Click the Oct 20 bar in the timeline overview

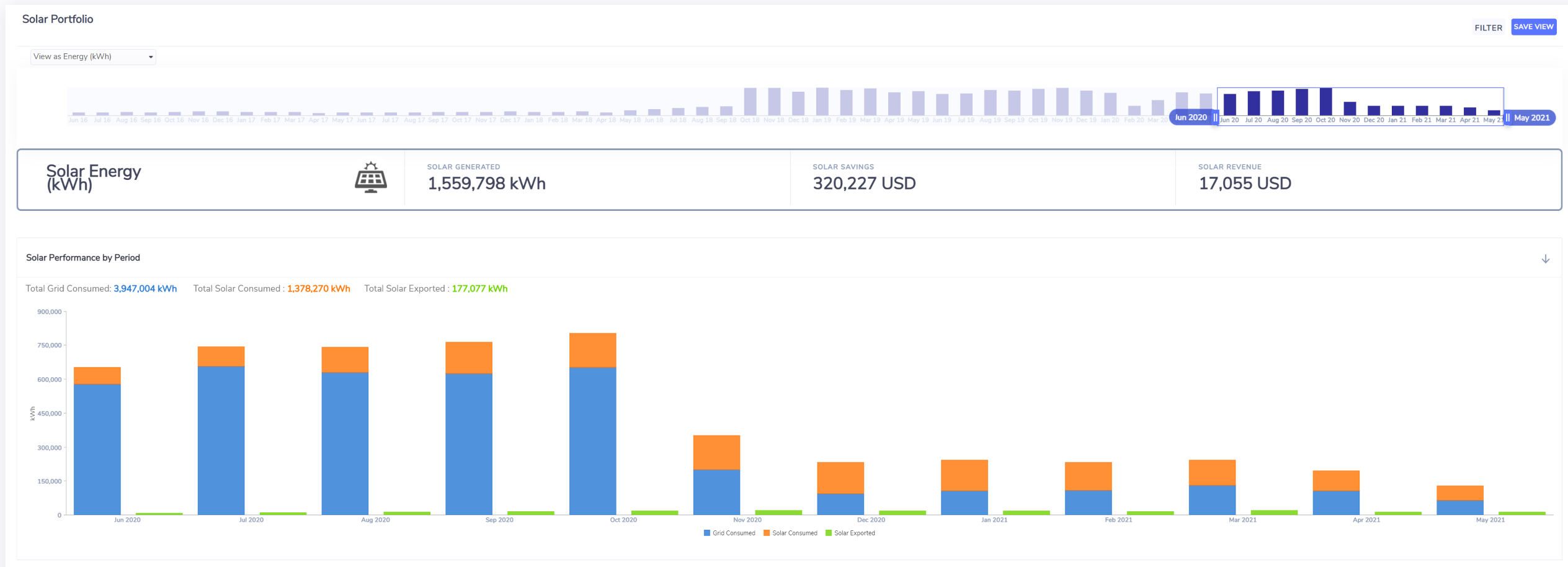[1325, 102]
